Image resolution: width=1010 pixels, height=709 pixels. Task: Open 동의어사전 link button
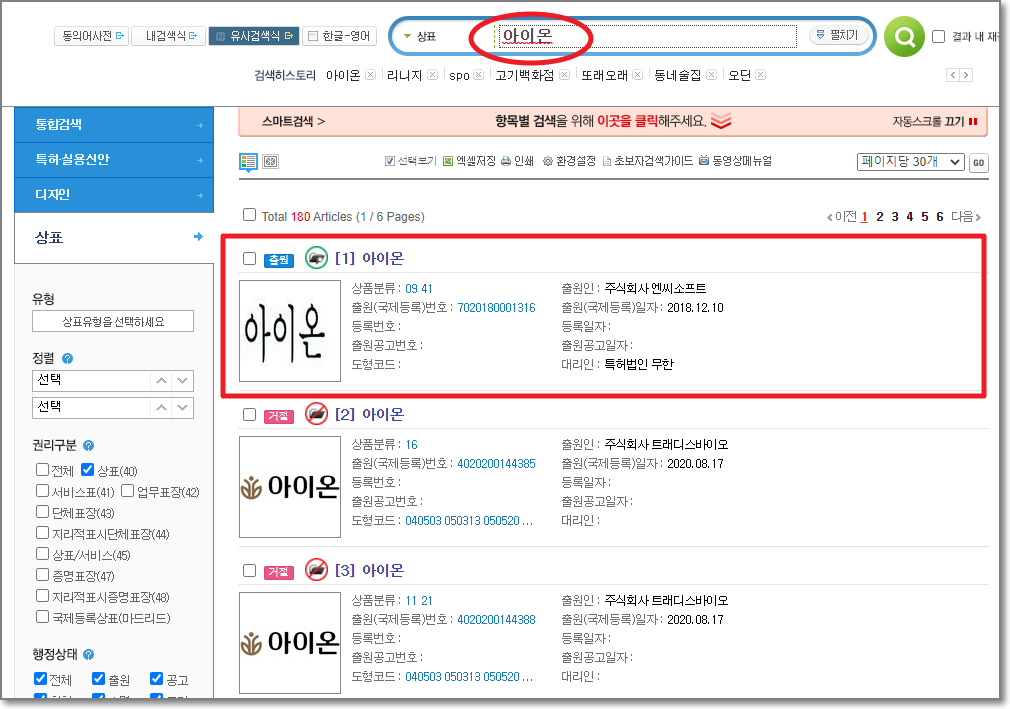pyautogui.click(x=91, y=36)
